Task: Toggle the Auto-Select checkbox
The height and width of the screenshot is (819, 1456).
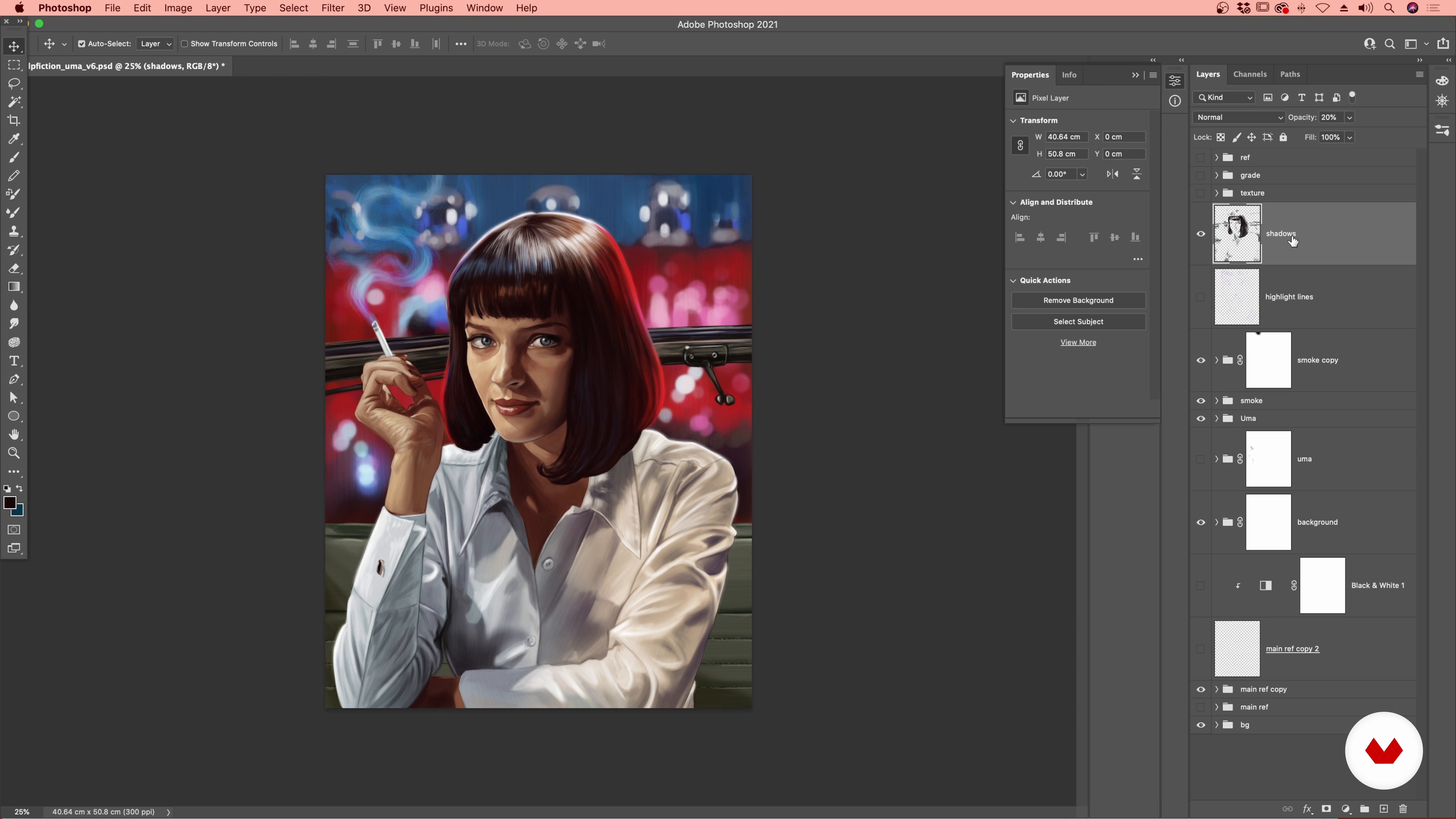Action: point(82,44)
